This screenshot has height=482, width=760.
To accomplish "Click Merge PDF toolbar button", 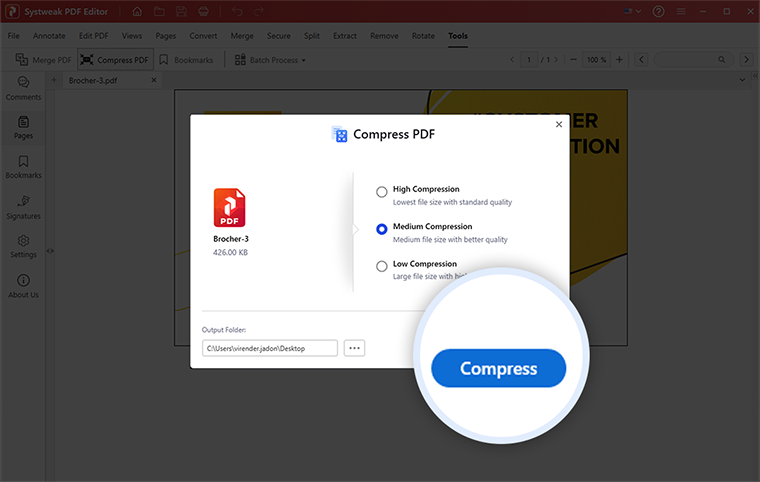I will click(x=43, y=60).
